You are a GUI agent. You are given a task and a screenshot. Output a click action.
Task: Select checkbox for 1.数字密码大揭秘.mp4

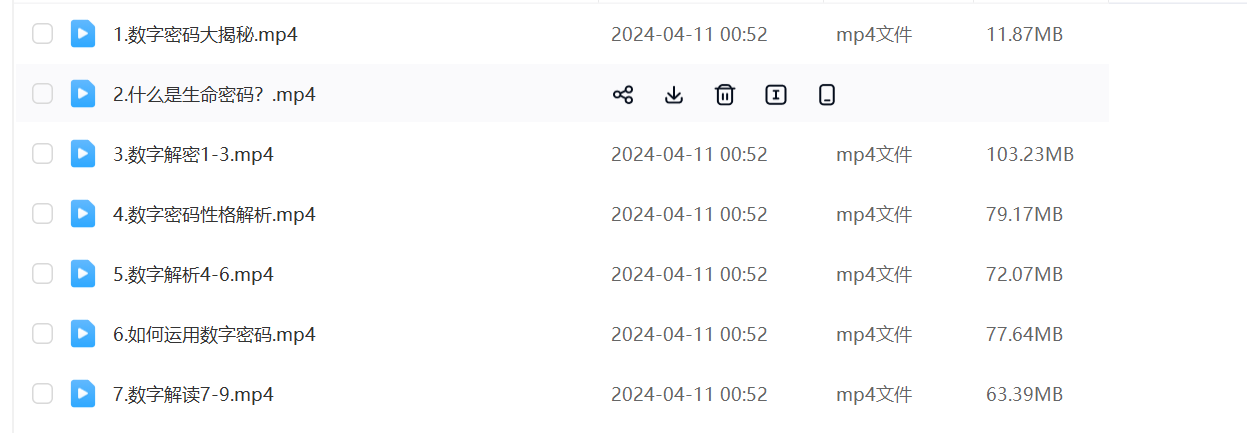coord(42,34)
